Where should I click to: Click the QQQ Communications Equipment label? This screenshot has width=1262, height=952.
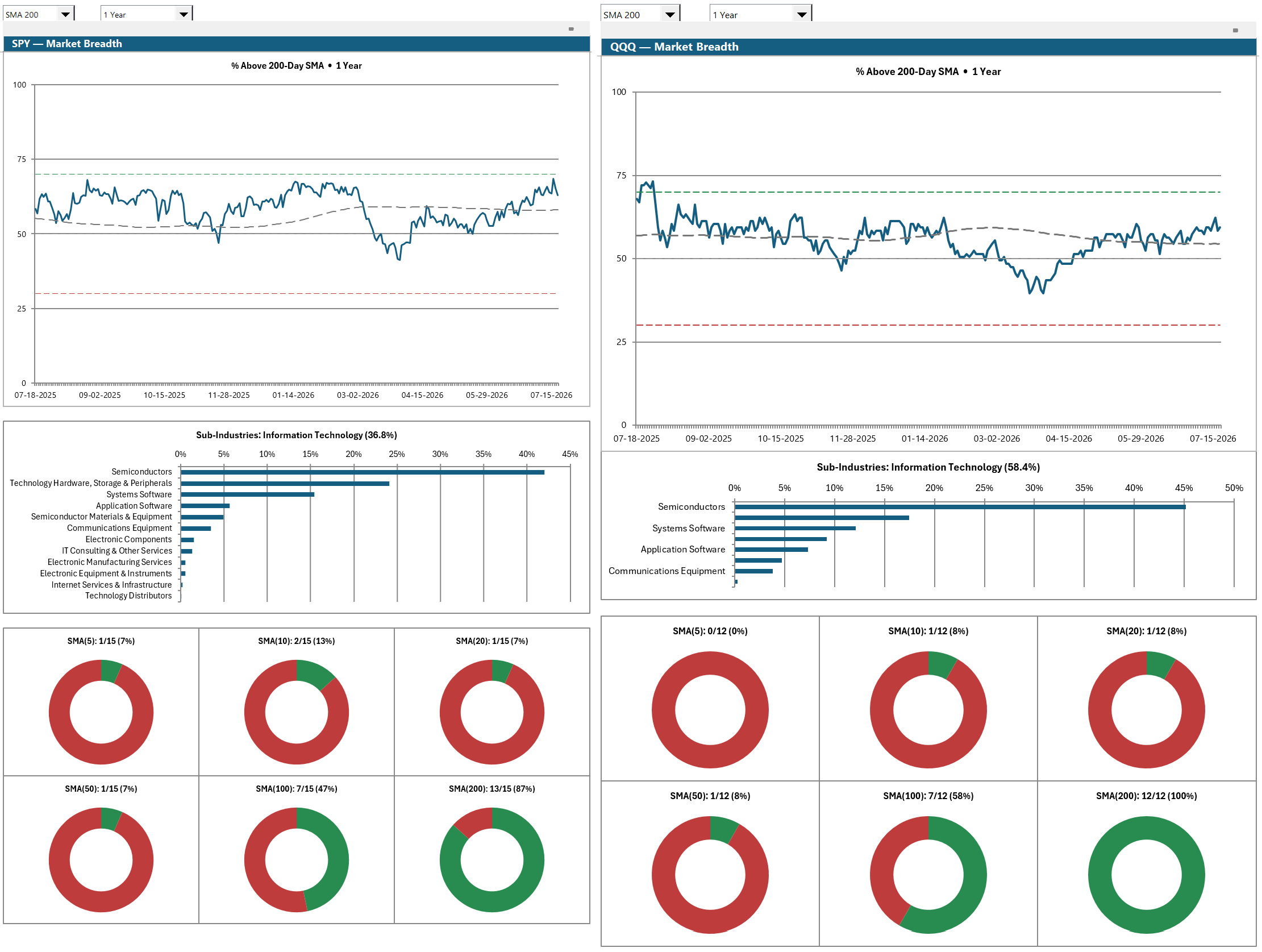coord(667,571)
